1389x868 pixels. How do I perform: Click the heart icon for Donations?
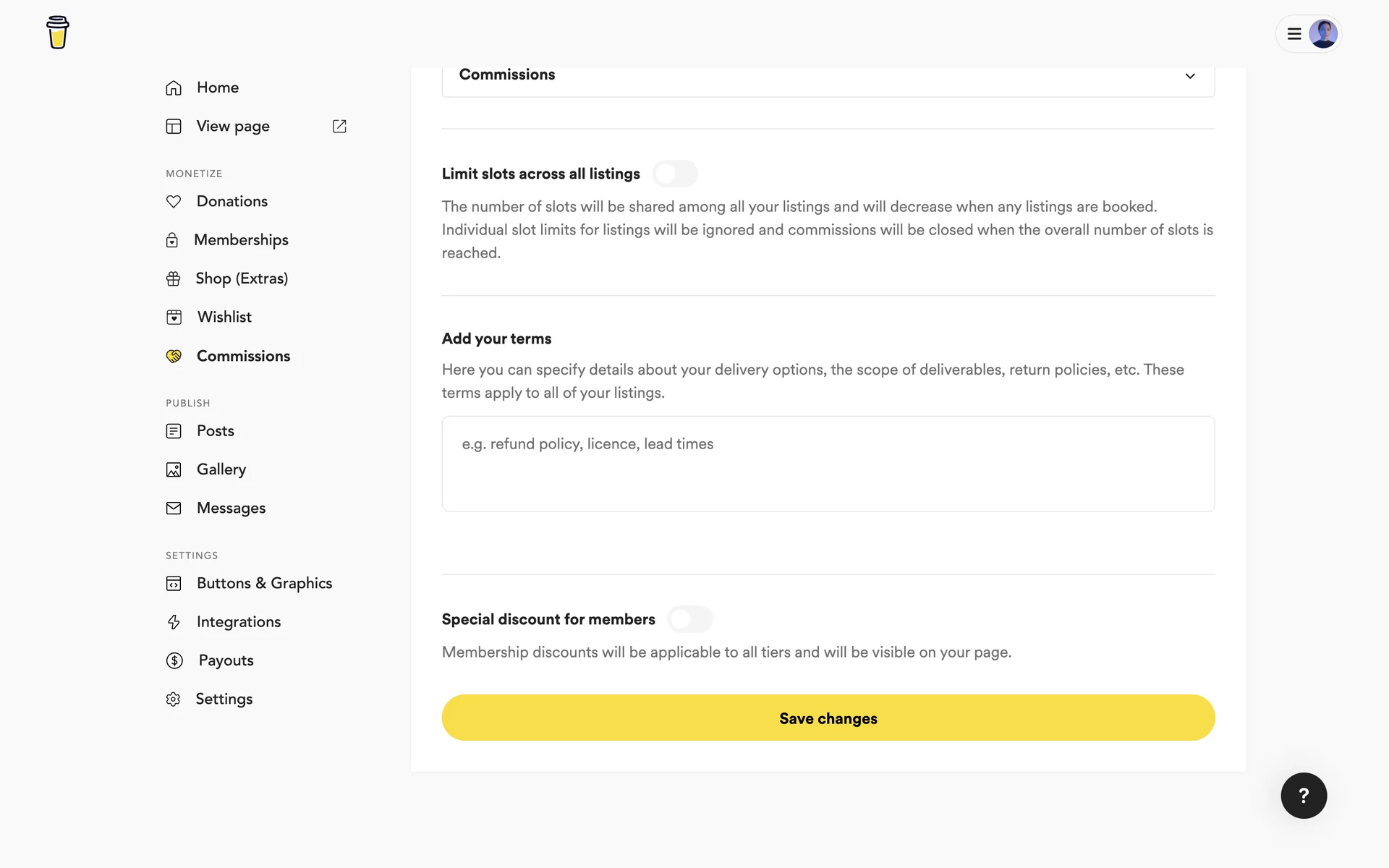tap(174, 202)
